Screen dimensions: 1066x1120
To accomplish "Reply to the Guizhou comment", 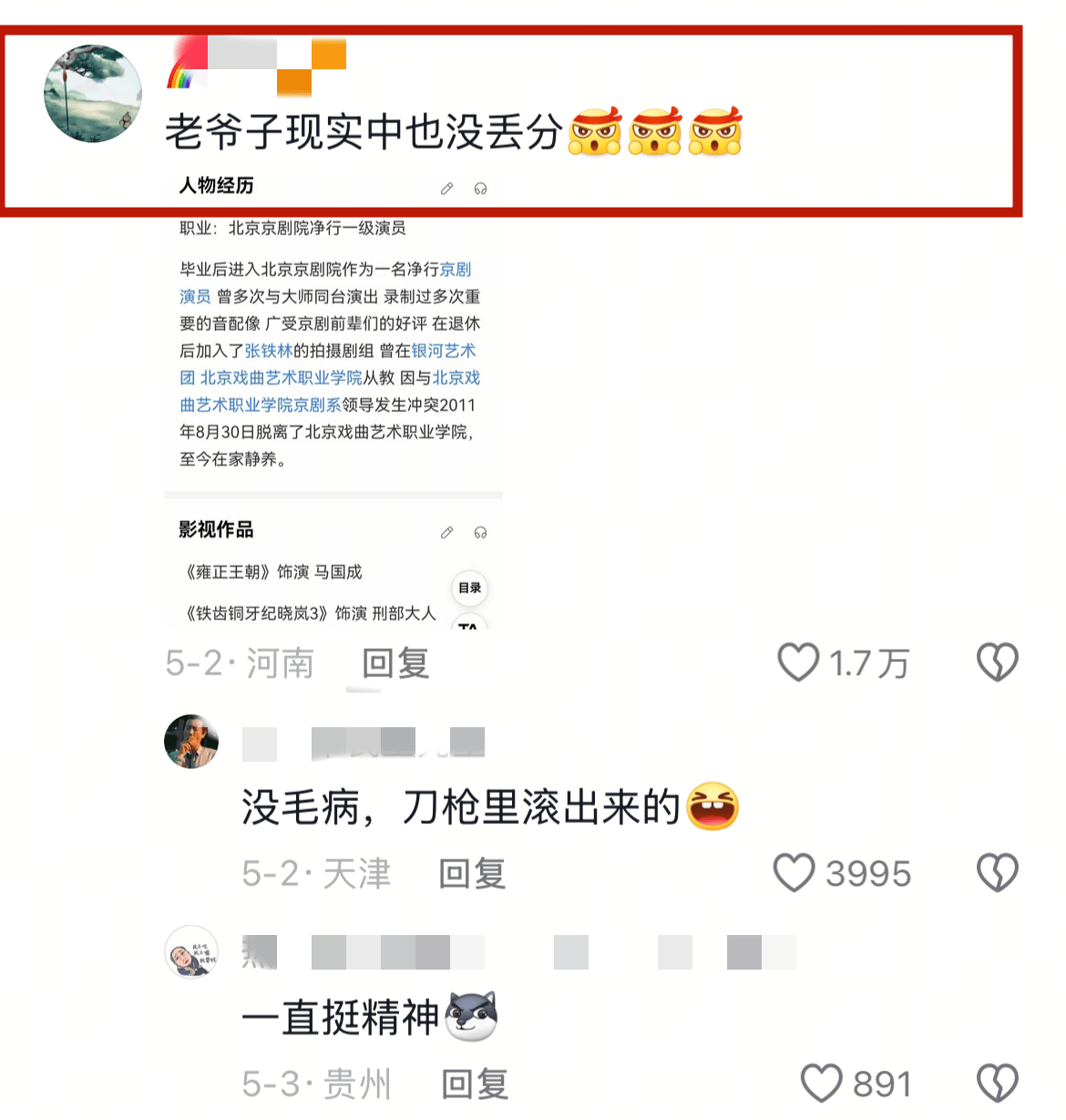I will [475, 1084].
